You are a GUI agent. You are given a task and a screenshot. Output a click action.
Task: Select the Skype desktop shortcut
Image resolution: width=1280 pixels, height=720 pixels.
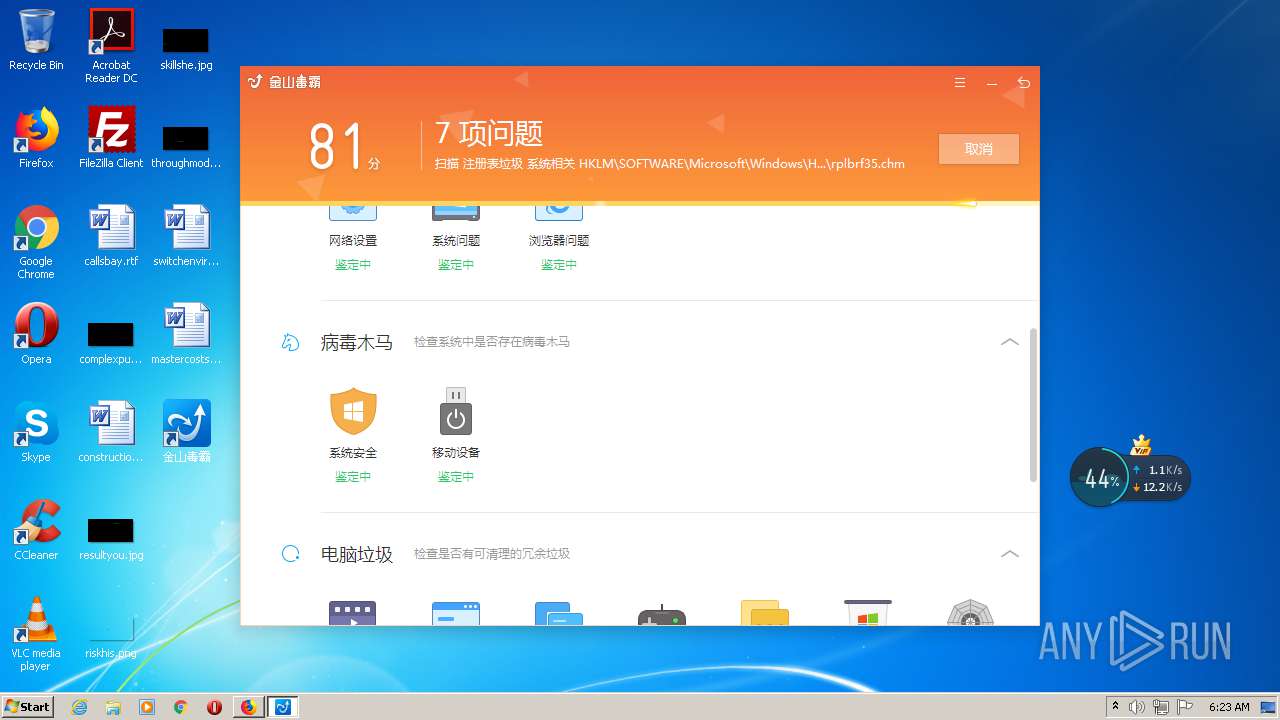36,432
